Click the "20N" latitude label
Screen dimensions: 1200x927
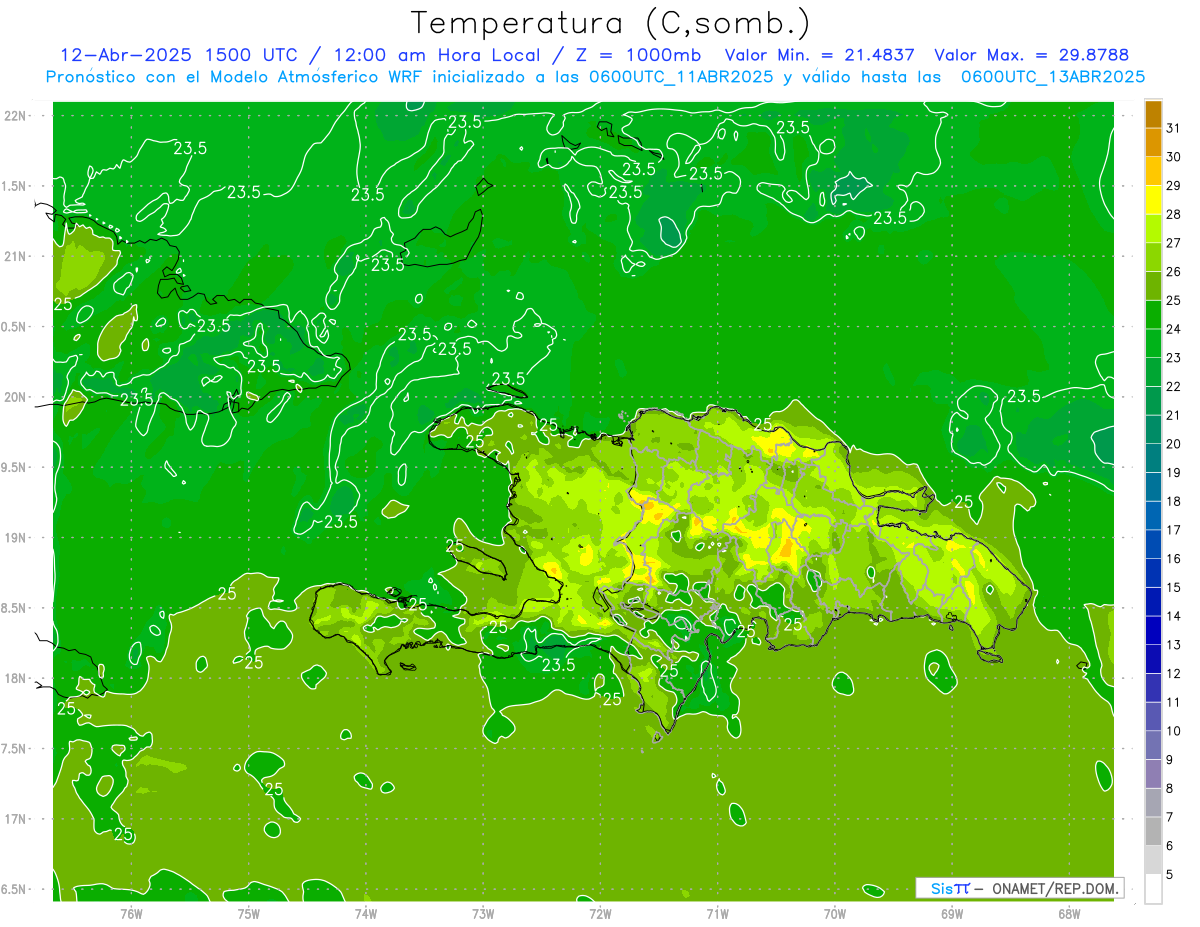click(16, 397)
